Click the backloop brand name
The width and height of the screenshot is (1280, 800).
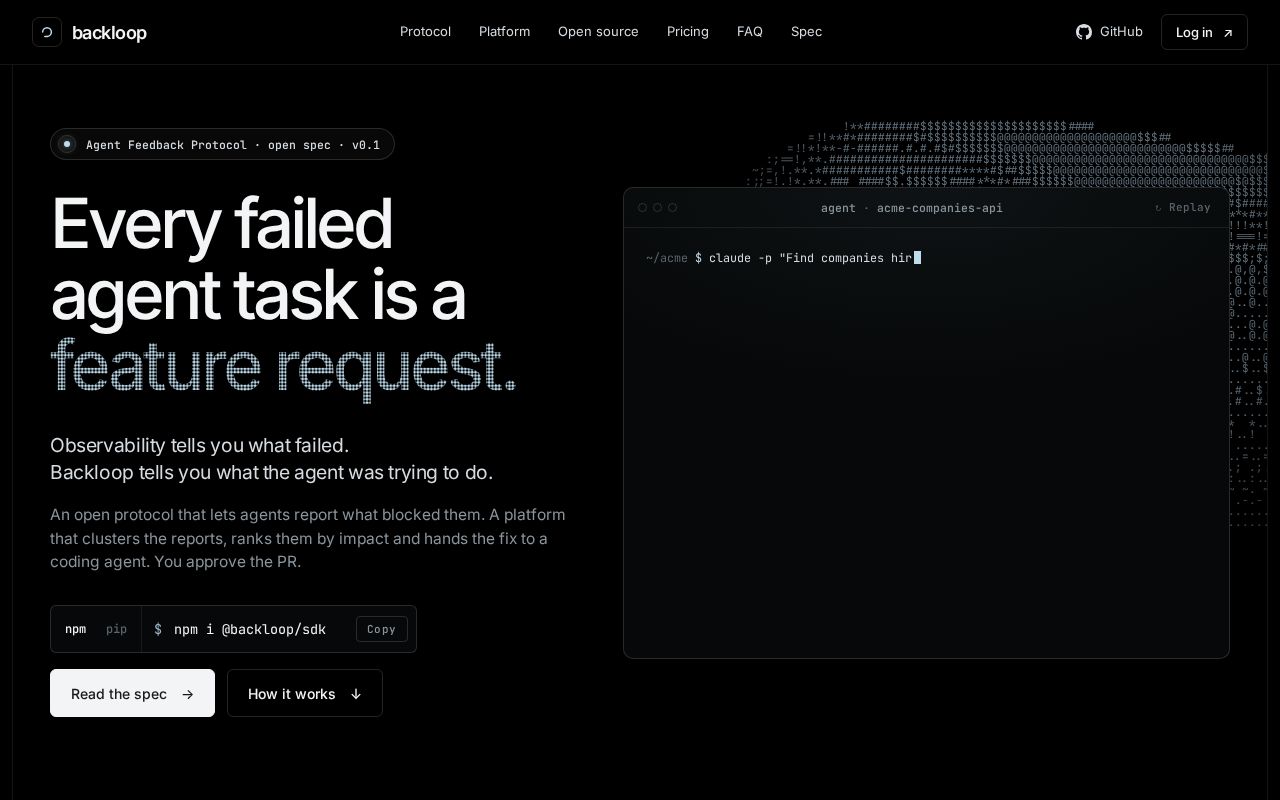point(109,33)
